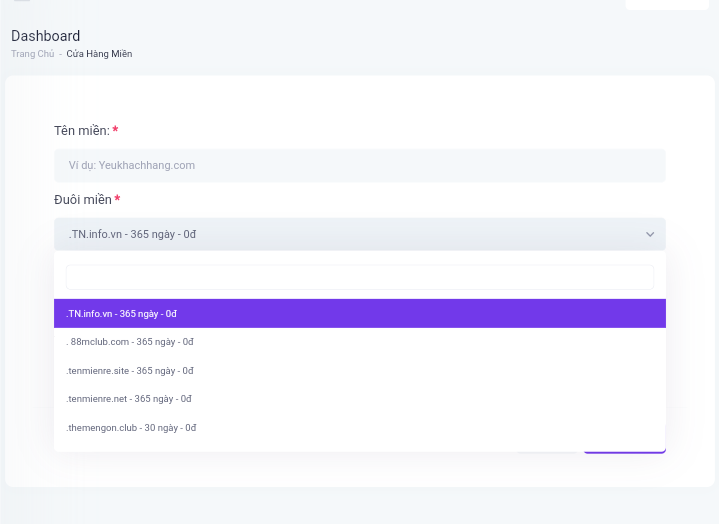The width and height of the screenshot is (719, 524).
Task: Click empty card area below the dropdown list
Action: click(360, 470)
